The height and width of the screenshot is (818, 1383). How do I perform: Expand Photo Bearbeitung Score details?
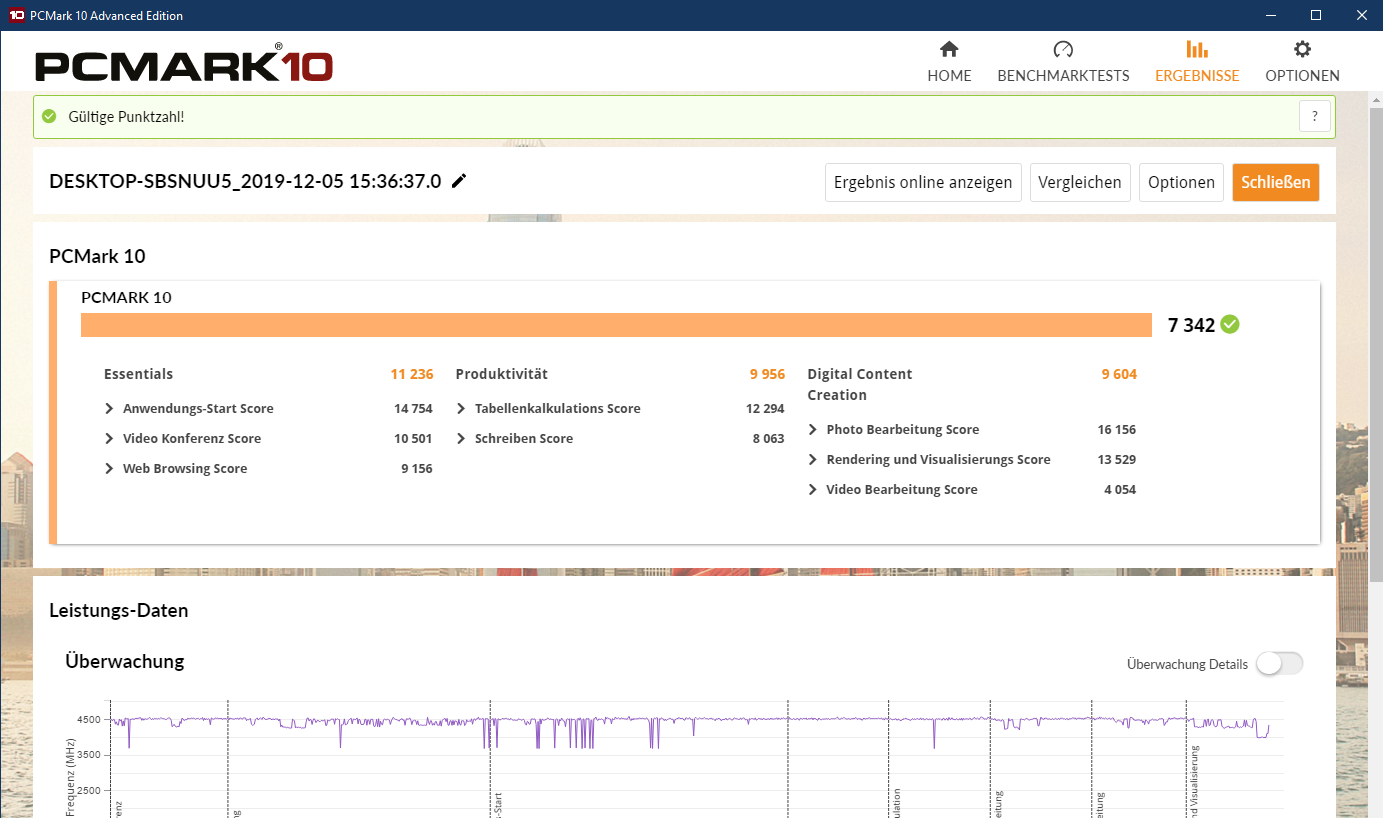813,430
